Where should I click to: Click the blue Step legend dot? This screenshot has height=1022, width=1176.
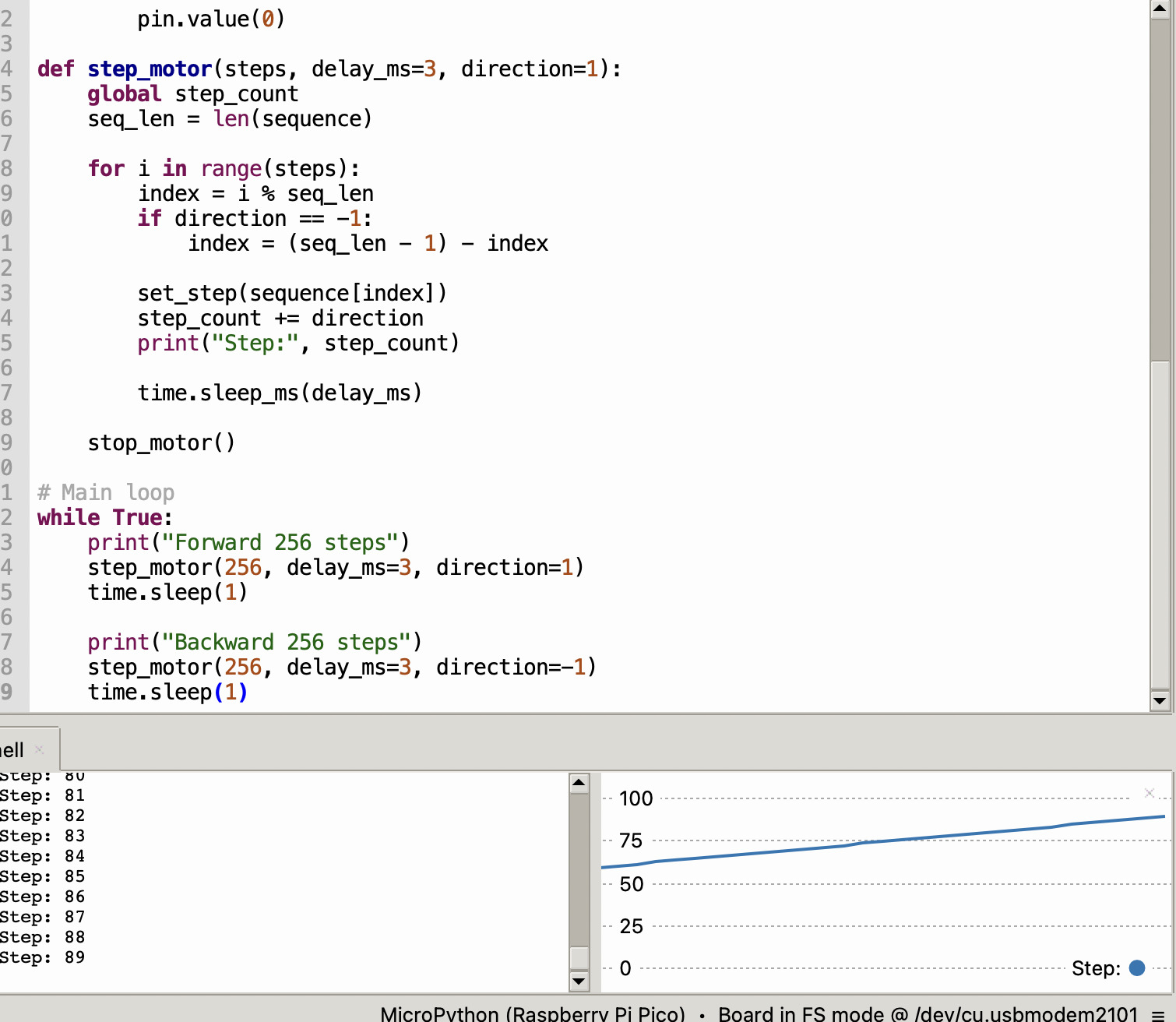(1137, 967)
